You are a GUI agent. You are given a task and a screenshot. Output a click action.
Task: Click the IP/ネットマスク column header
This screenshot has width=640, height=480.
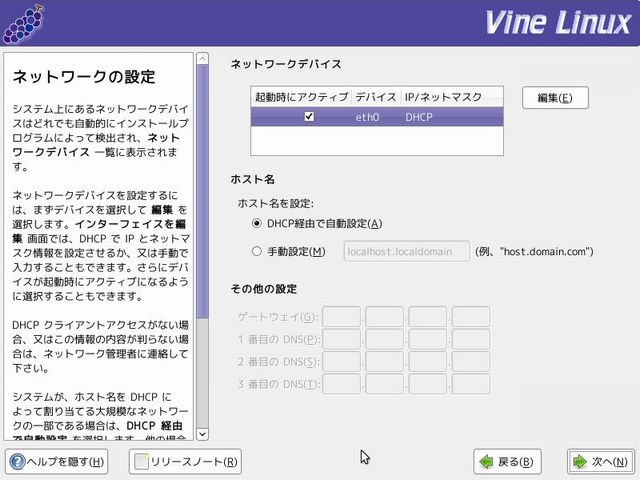tap(443, 97)
